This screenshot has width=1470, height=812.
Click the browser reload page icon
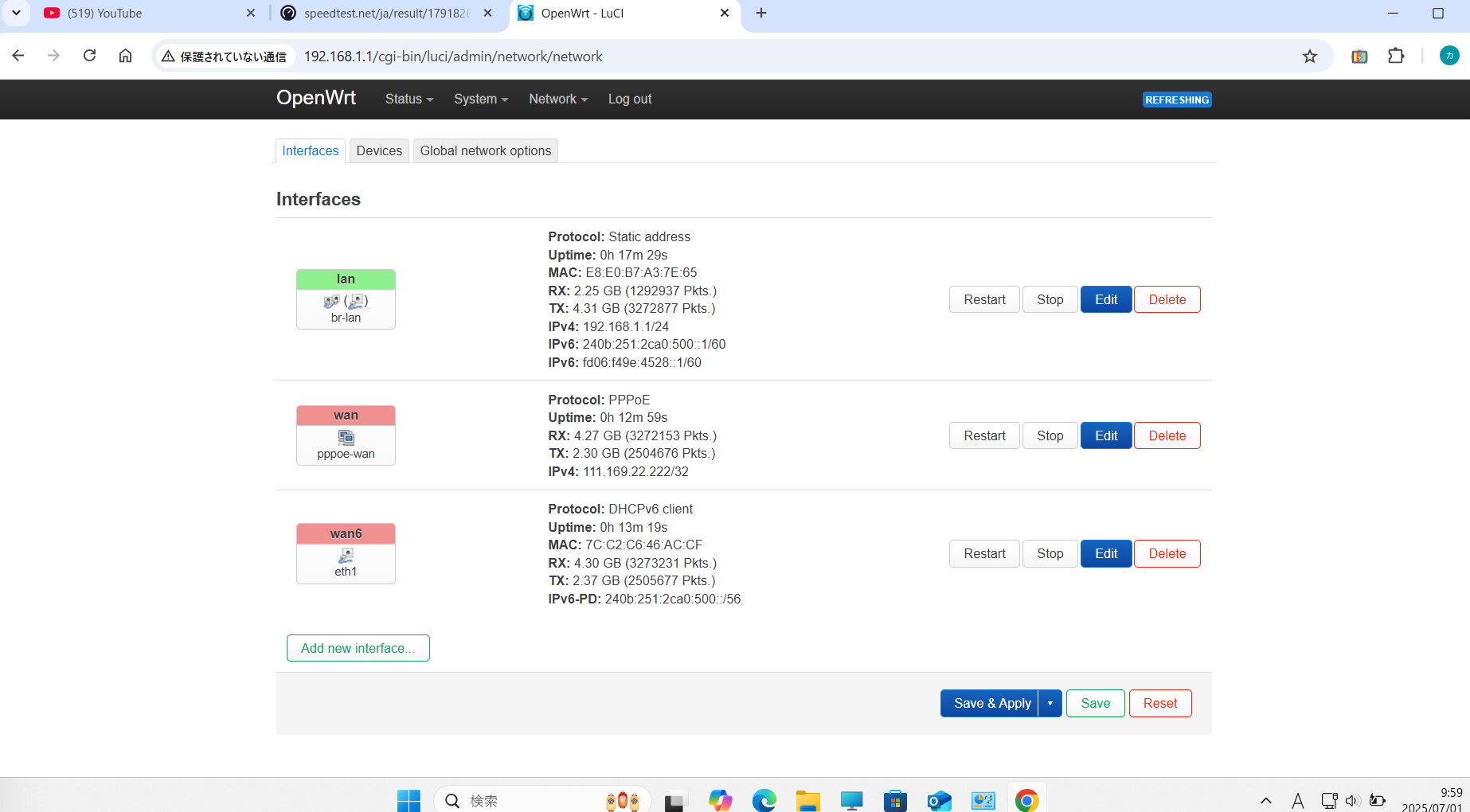tap(90, 56)
